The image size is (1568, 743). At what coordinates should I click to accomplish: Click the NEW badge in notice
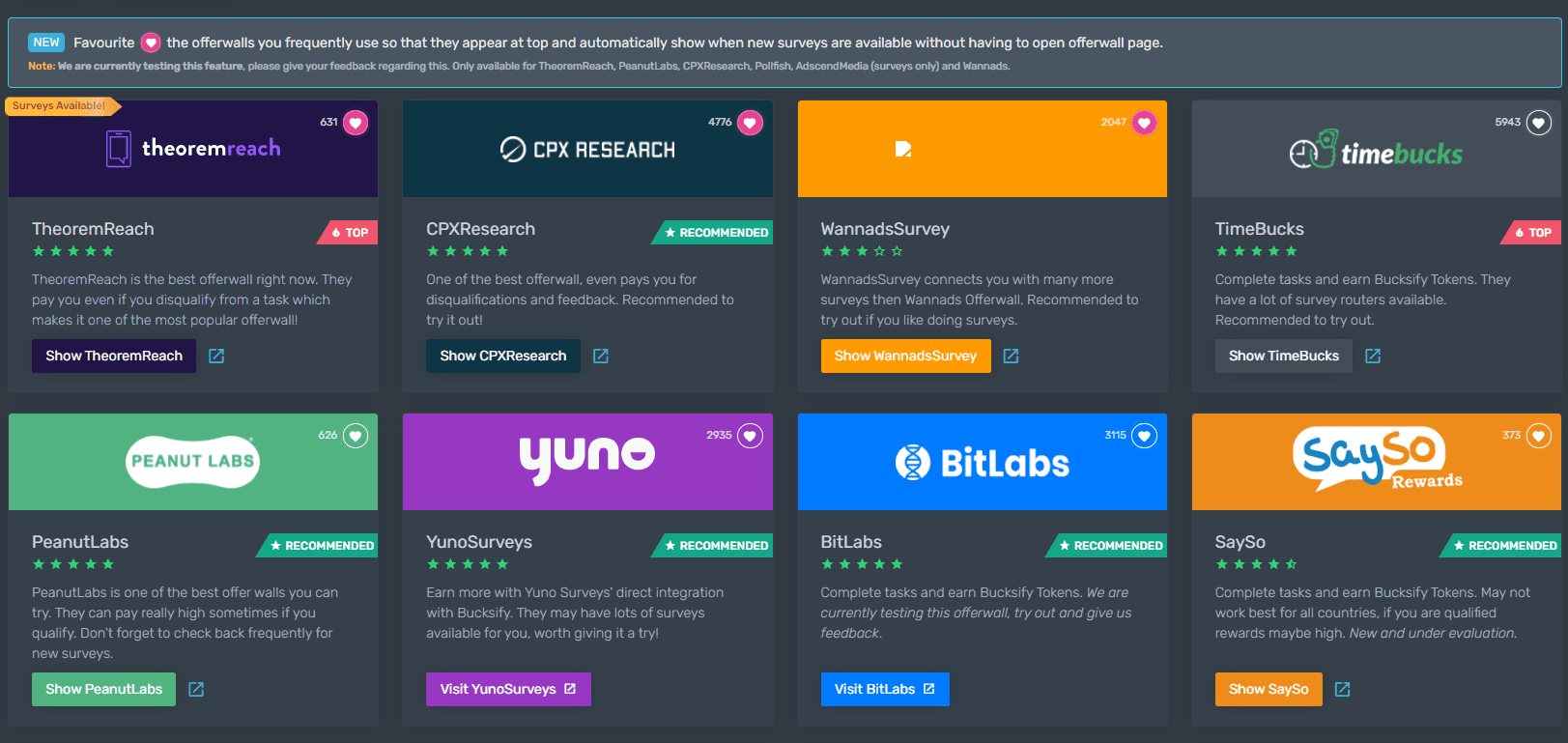pyautogui.click(x=46, y=43)
